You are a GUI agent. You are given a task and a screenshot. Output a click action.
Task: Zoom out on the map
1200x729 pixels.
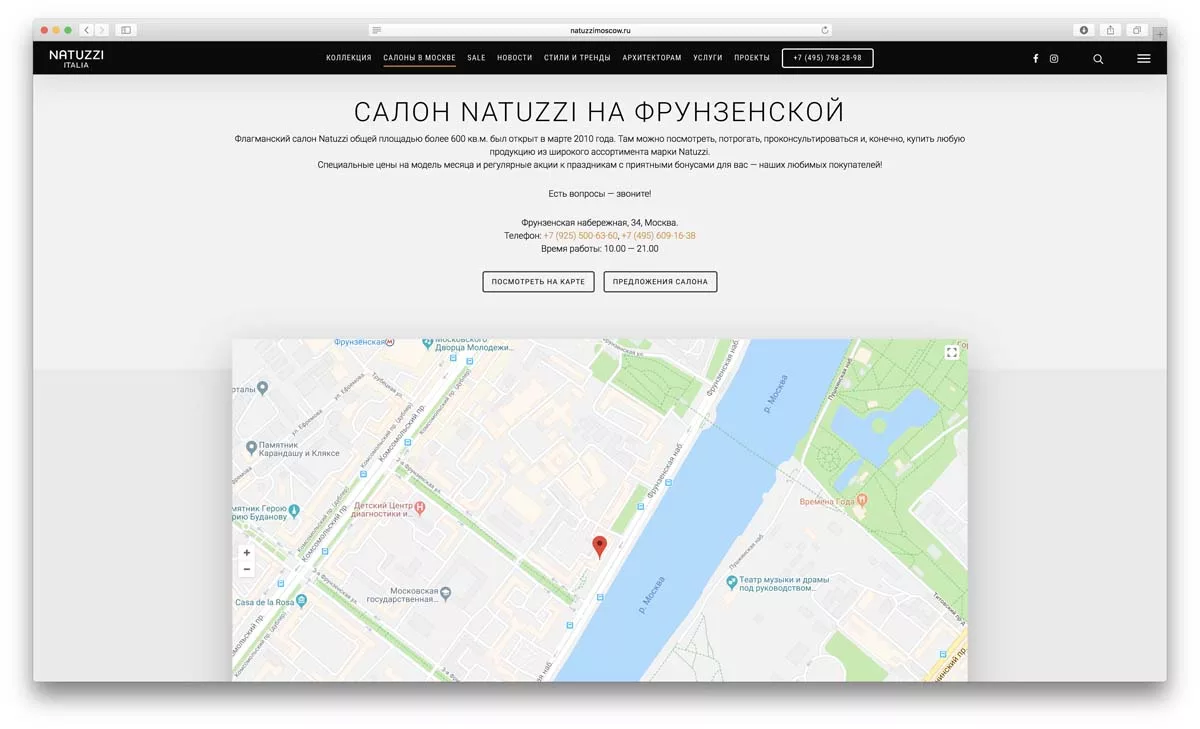(x=247, y=569)
